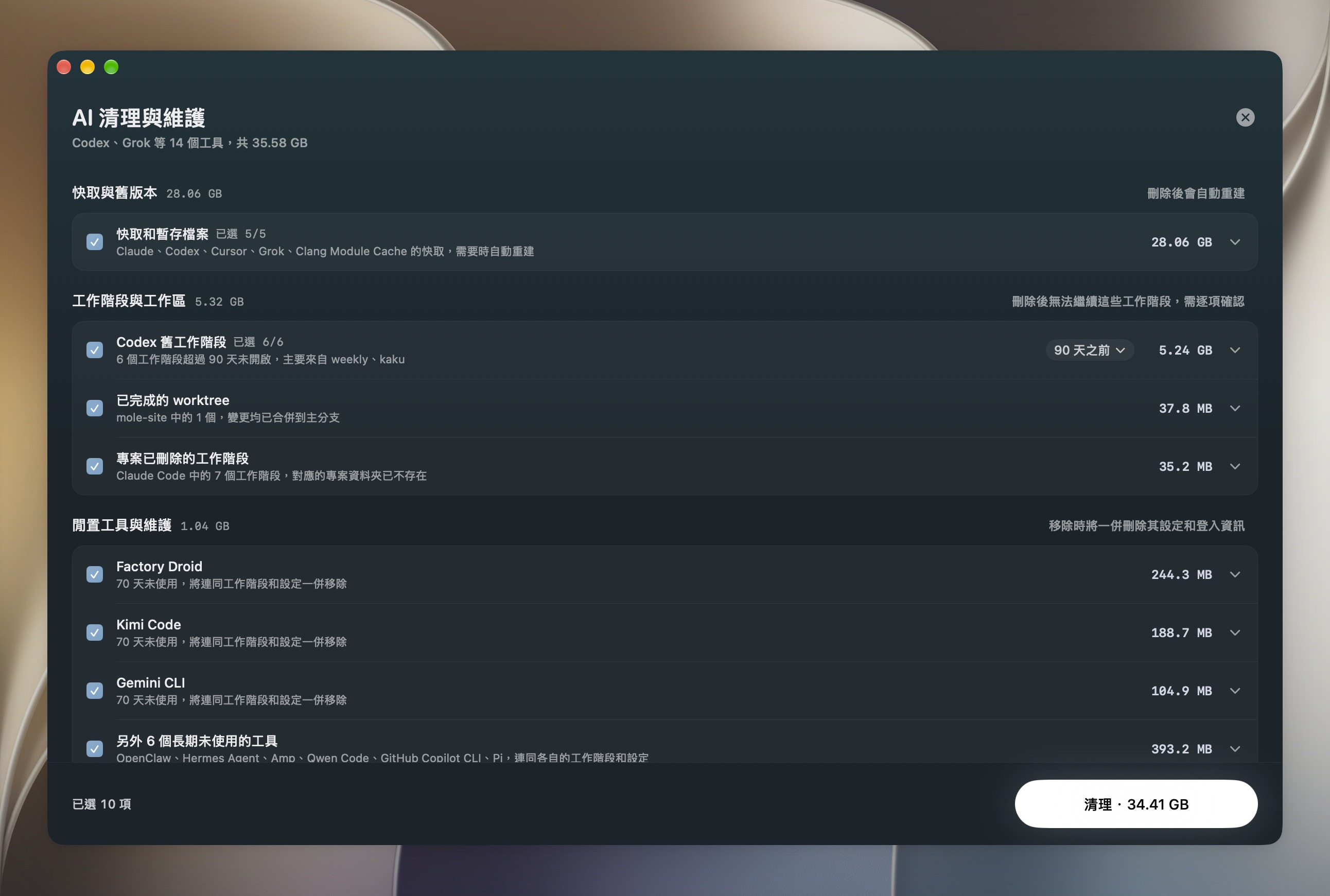Click the green window fullscreen button
This screenshot has height=896, width=1330.
point(111,67)
